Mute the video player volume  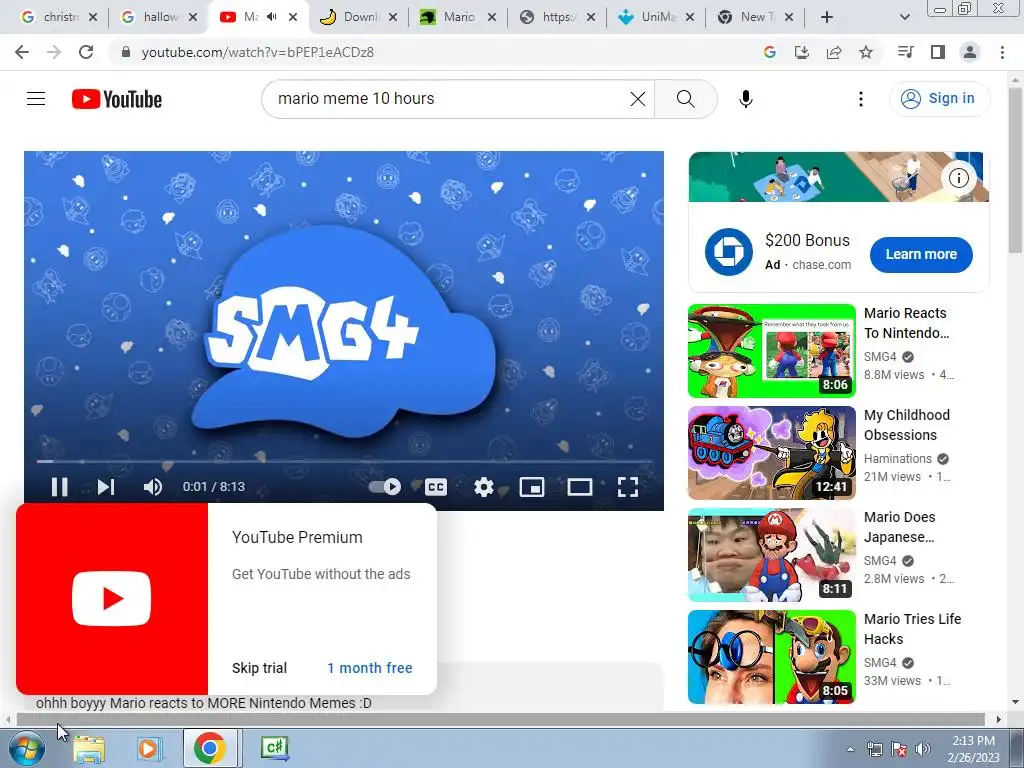pyautogui.click(x=153, y=487)
